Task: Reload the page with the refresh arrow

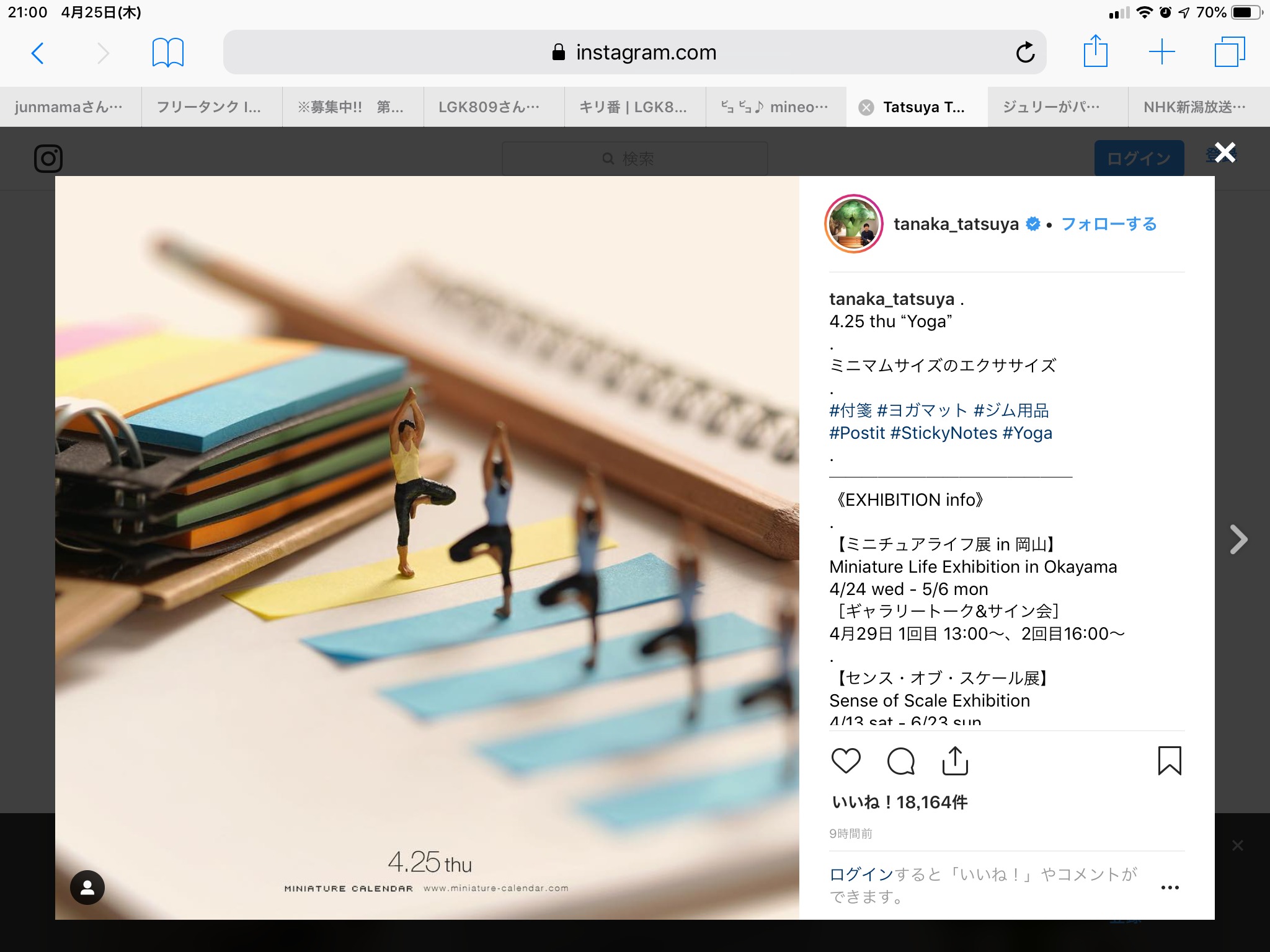Action: point(1025,52)
